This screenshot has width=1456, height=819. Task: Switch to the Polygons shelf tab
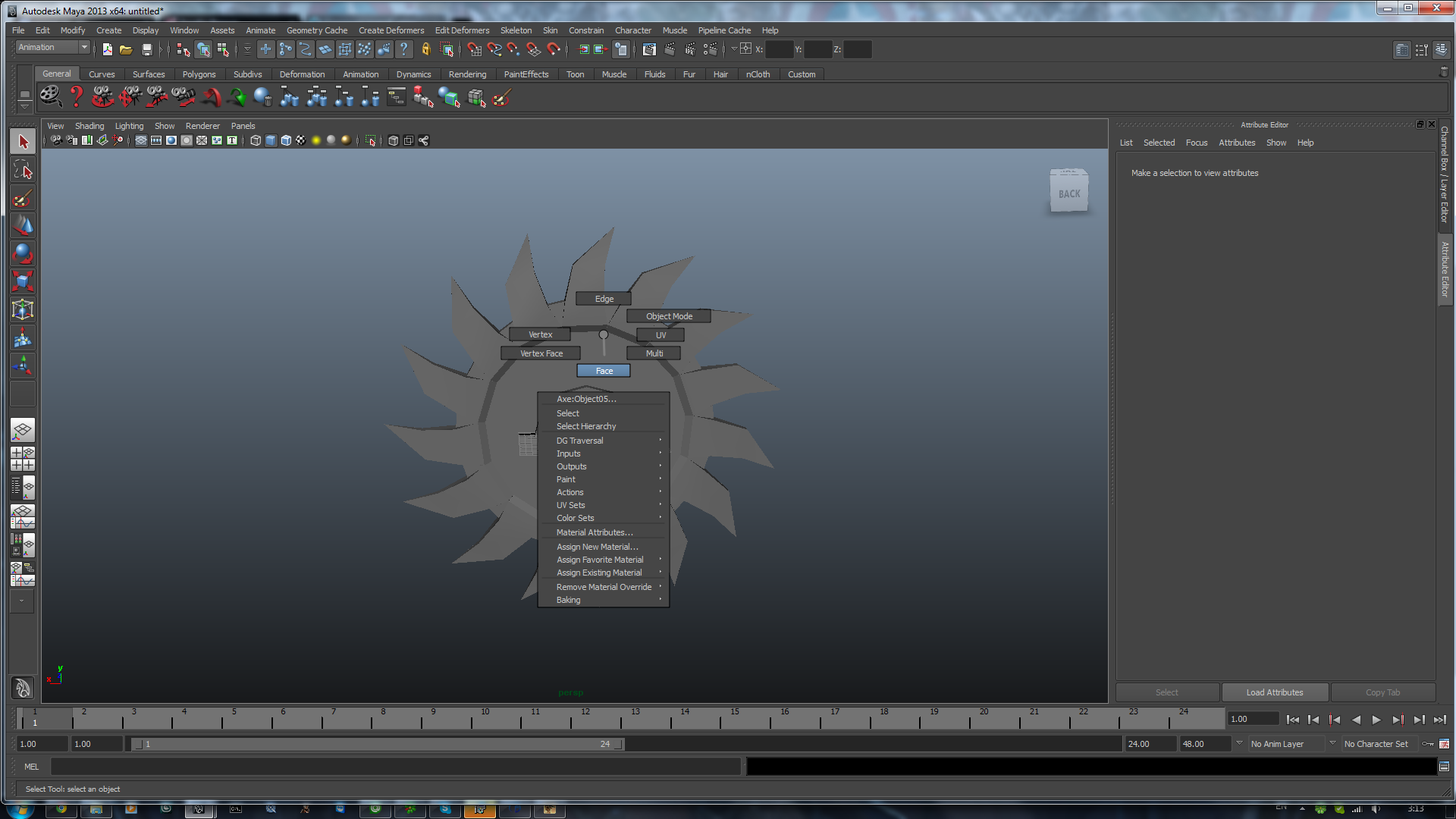click(x=199, y=74)
